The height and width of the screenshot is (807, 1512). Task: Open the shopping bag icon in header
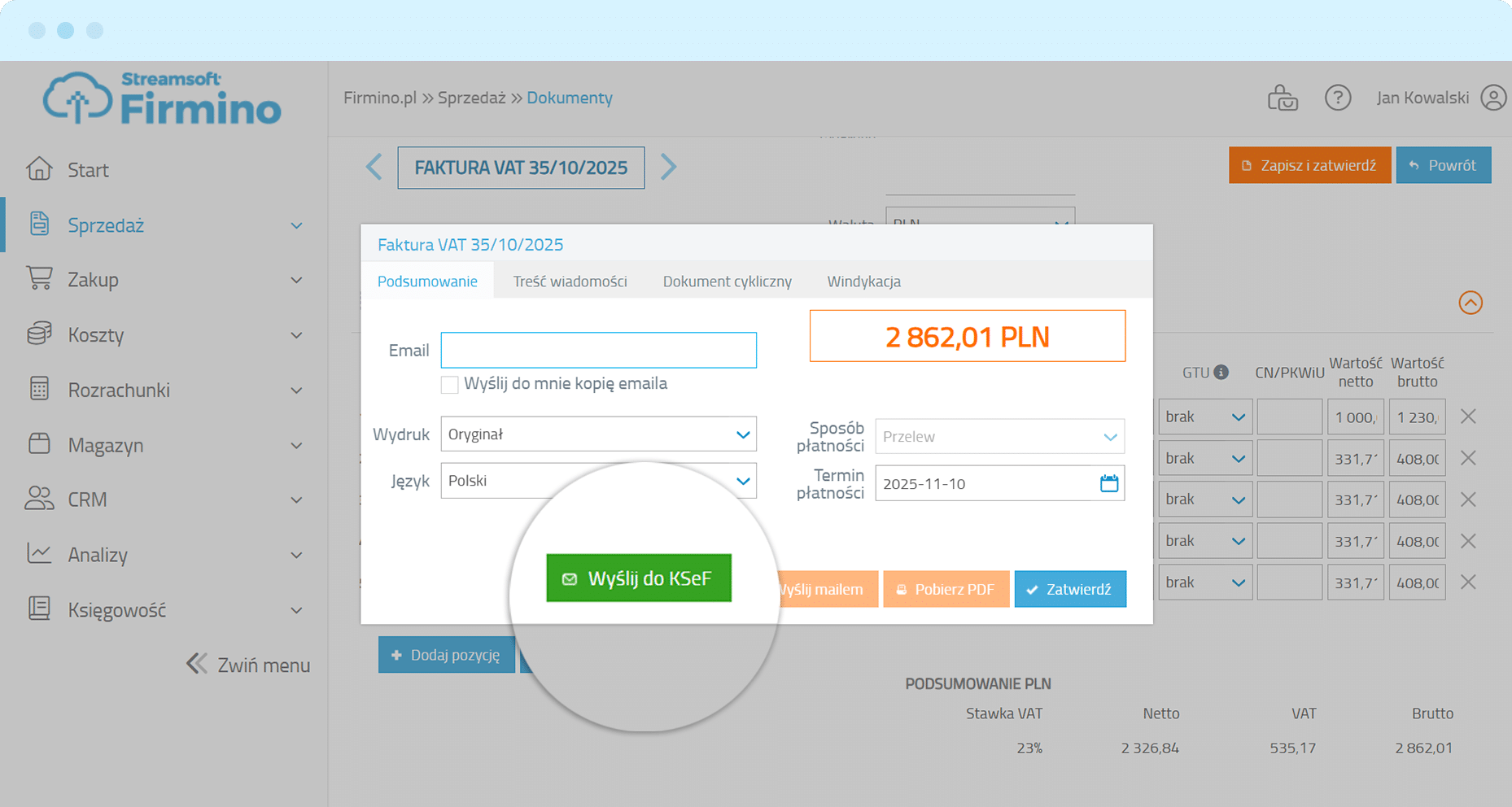(1283, 98)
